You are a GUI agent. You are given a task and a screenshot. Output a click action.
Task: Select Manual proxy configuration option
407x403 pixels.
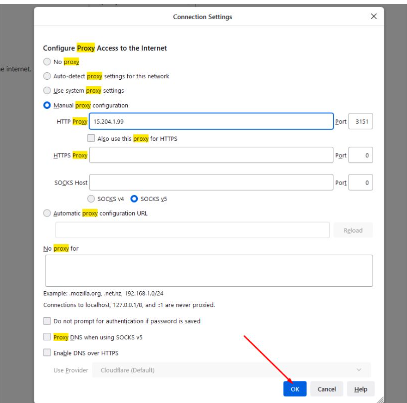pos(47,105)
